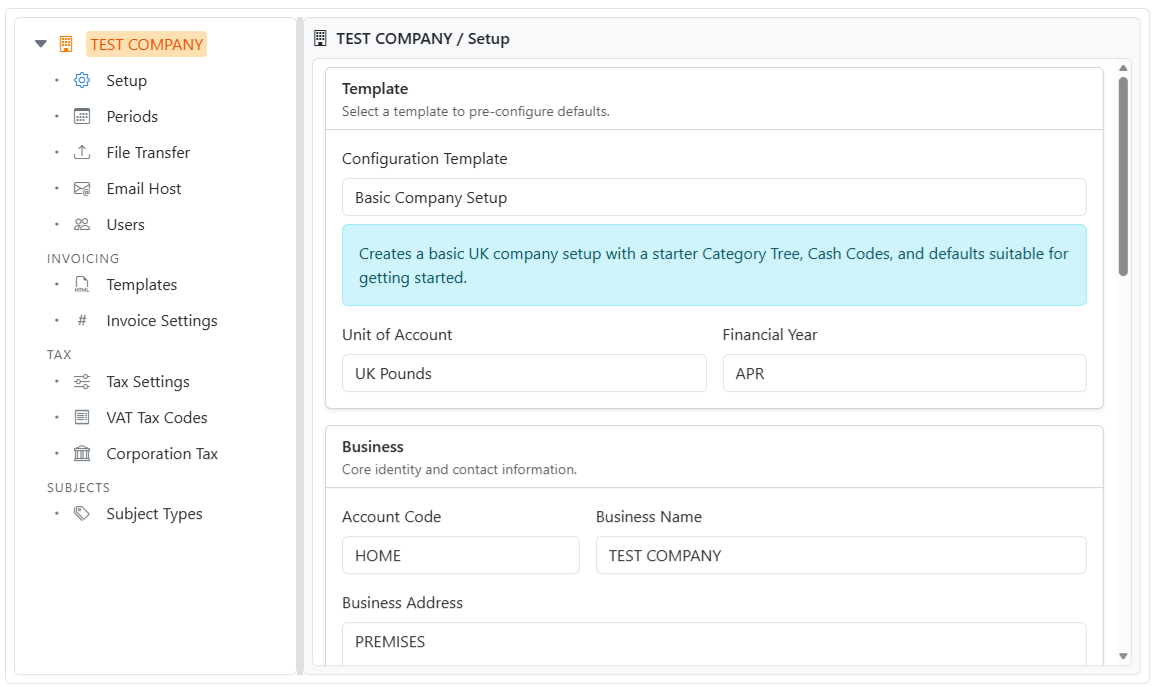Viewport: 1153px width, 687px height.
Task: Click the Tax Settings sliders icon
Action: 82,381
